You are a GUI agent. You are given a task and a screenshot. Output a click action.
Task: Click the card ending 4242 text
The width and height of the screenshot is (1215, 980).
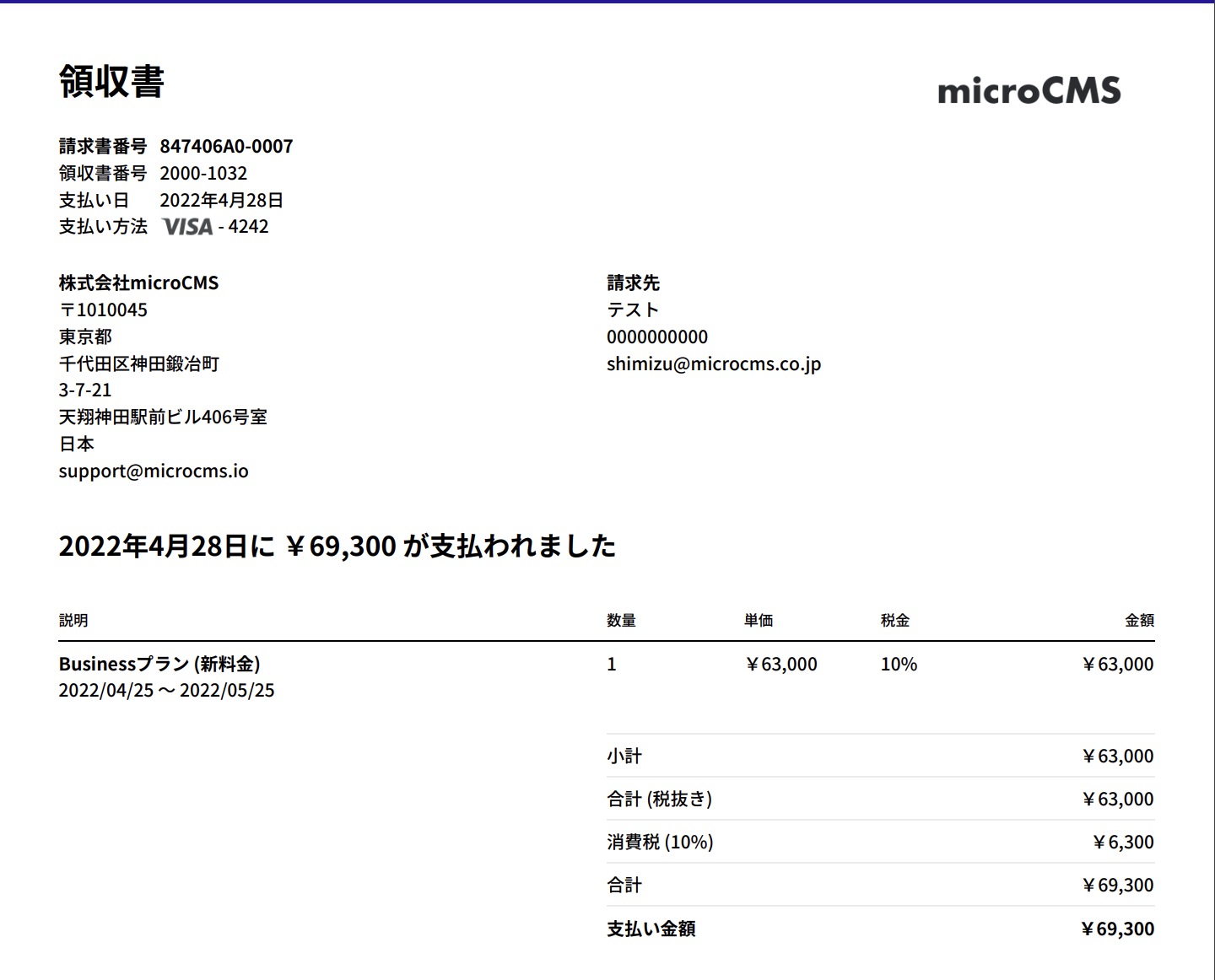click(244, 227)
